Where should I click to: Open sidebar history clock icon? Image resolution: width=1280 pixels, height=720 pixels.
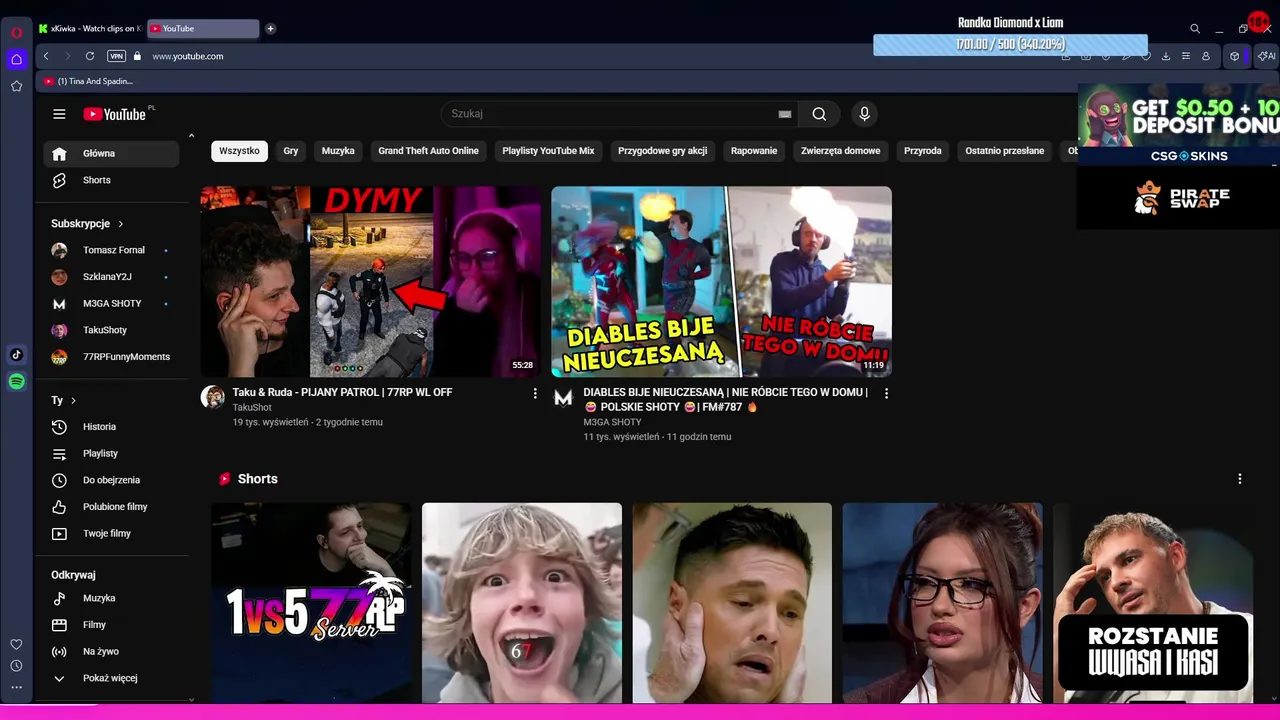pyautogui.click(x=16, y=666)
